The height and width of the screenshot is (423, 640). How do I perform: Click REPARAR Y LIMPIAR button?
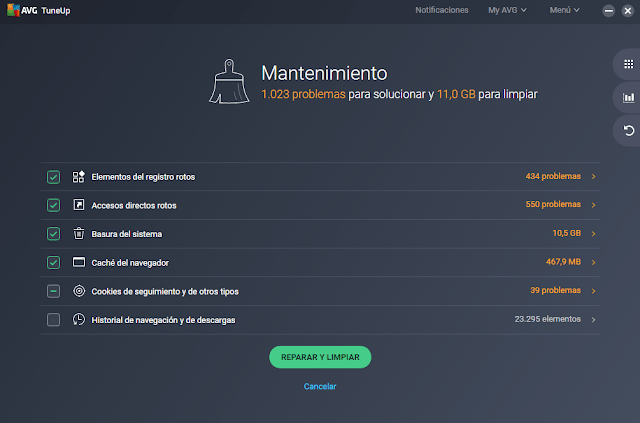[320, 357]
